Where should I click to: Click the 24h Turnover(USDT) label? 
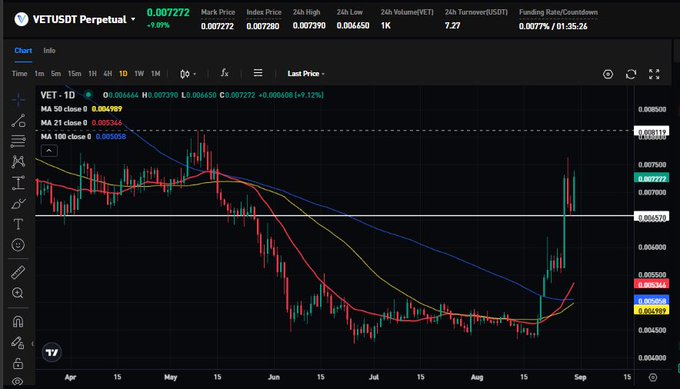pos(476,12)
